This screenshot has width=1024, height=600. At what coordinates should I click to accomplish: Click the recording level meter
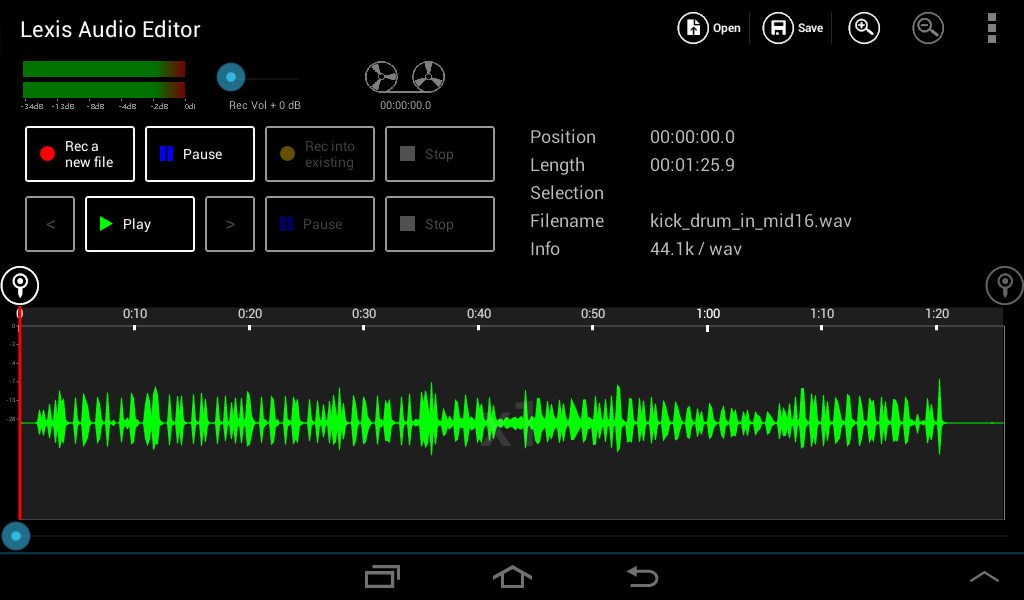coord(104,79)
